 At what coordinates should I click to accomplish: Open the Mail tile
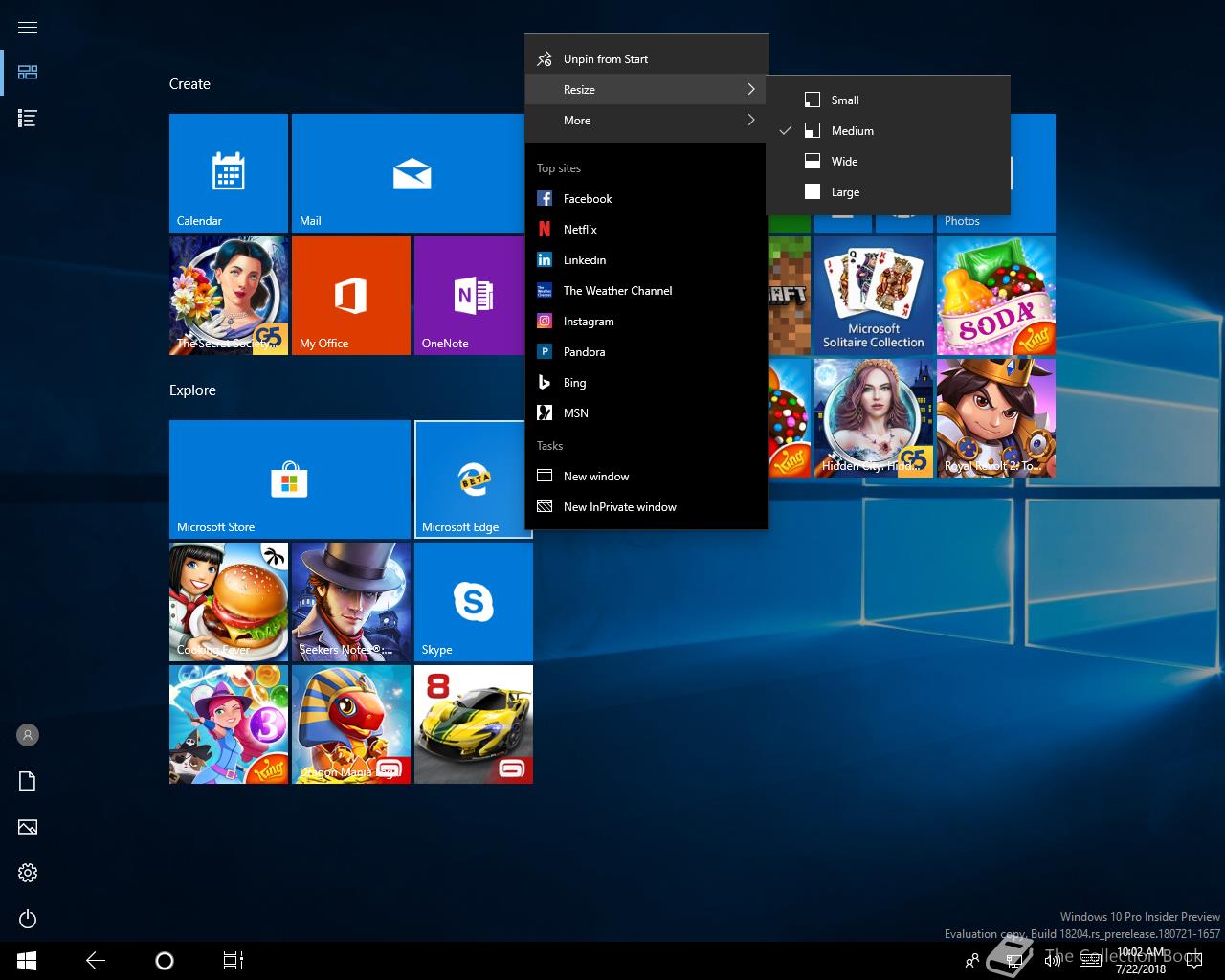point(411,173)
